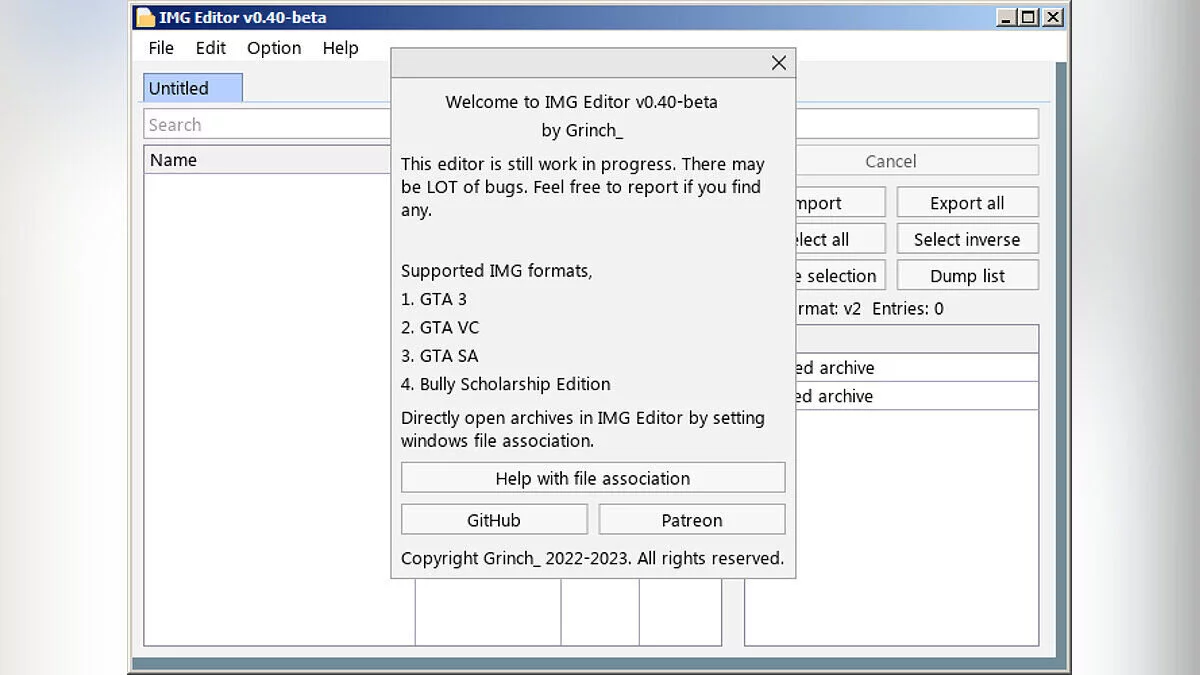Click the 'Entries: 0' status text

pos(907,309)
